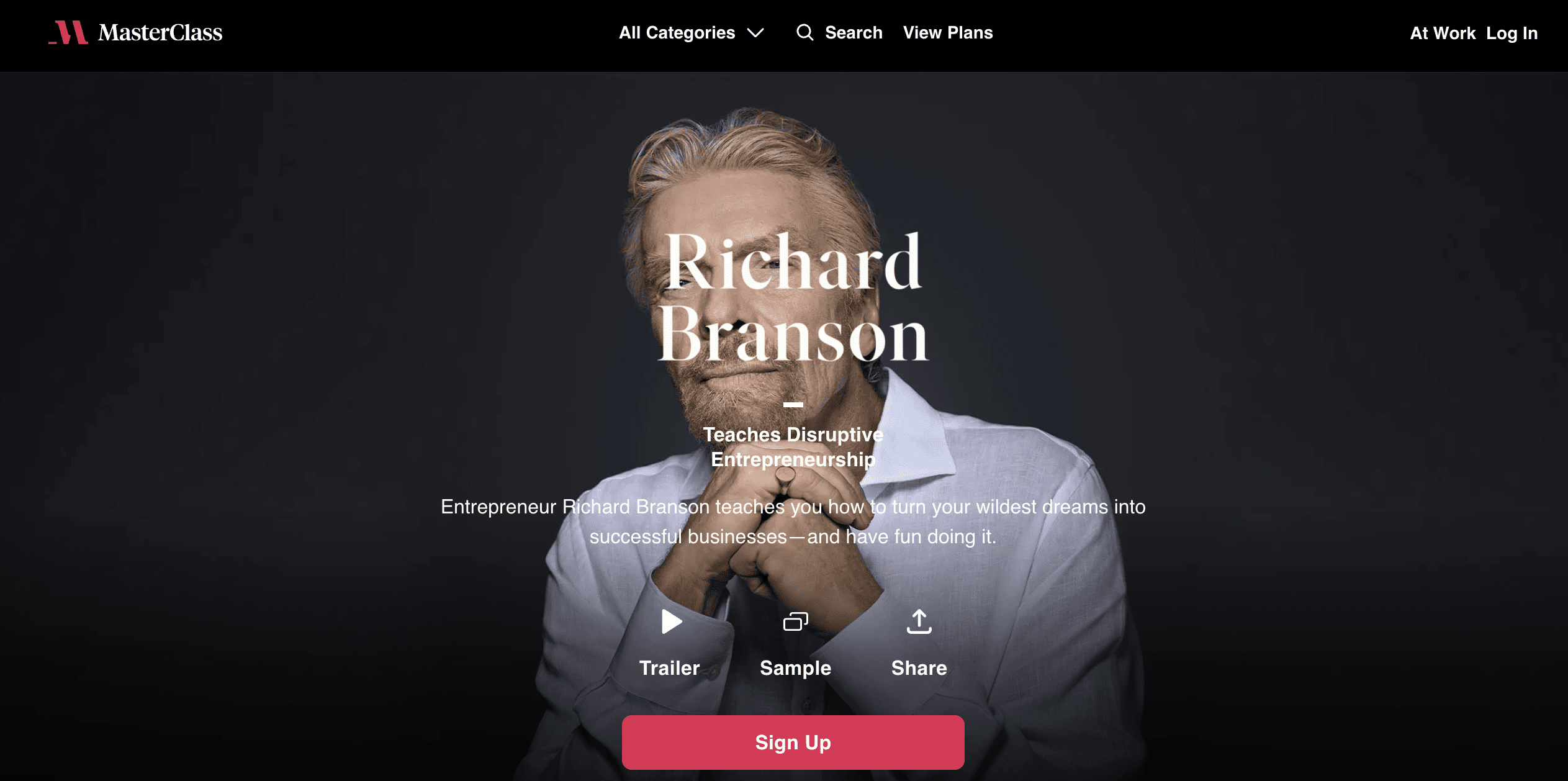Viewport: 1568px width, 781px height.
Task: Select the Teaches Disruptive Entrepreneurship subtitle
Action: click(x=793, y=447)
